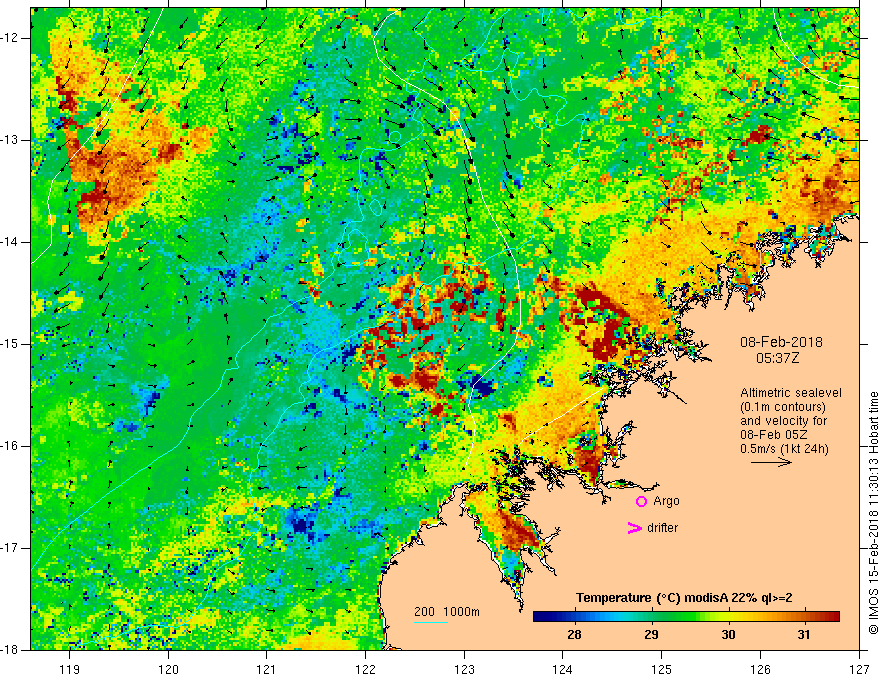
Task: Click the temperature color bar near 28
Action: (574, 617)
